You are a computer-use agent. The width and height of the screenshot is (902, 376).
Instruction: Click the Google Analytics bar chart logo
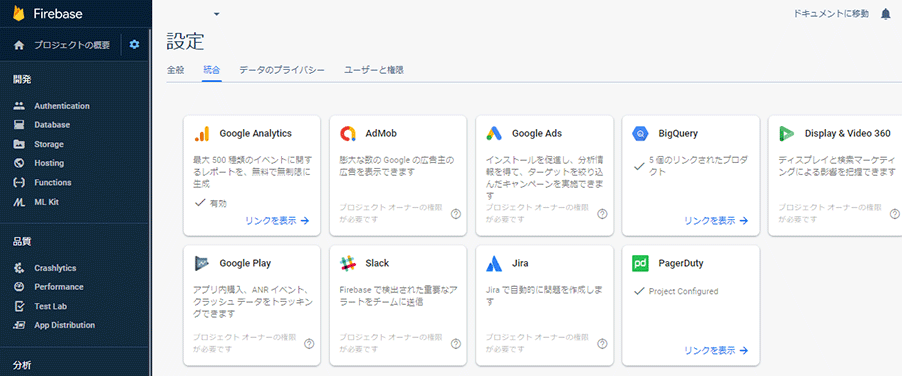point(202,134)
